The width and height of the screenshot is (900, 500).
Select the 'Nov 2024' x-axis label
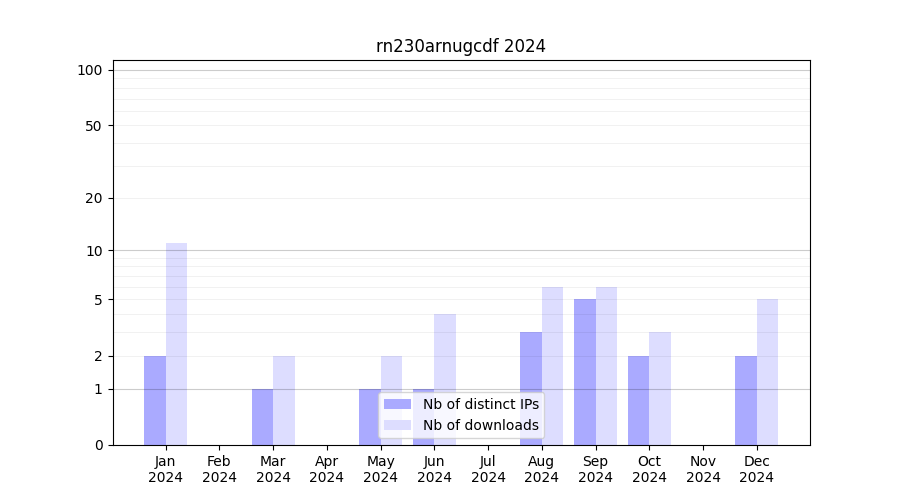click(x=703, y=469)
